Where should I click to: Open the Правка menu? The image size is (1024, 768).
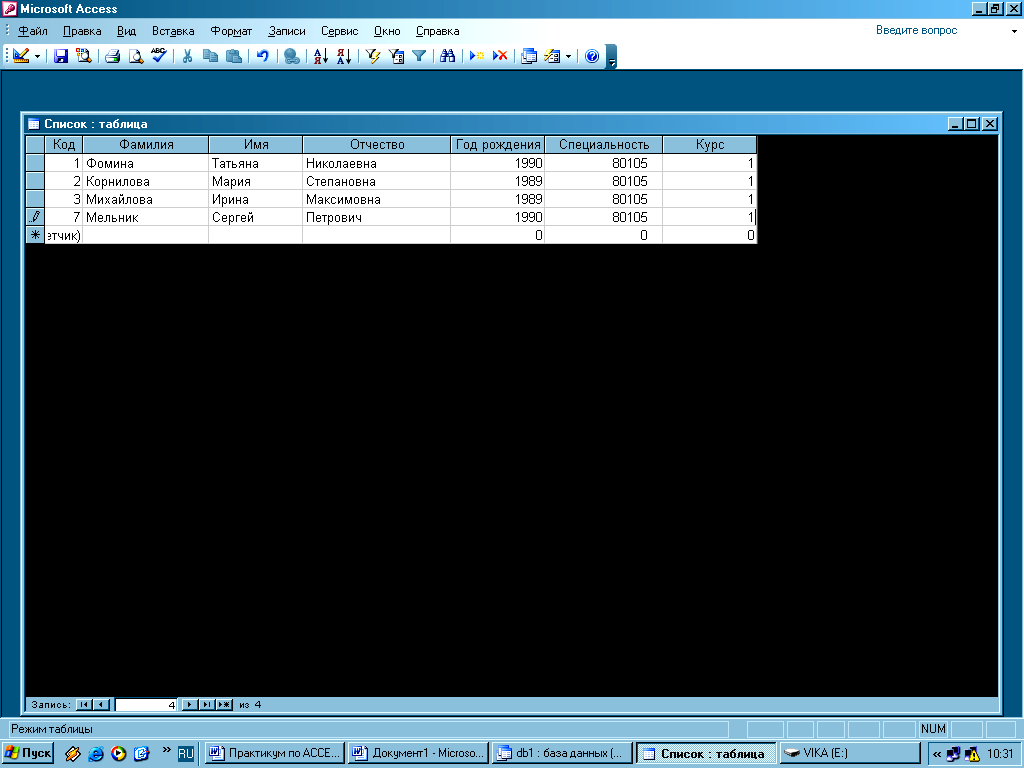[82, 31]
